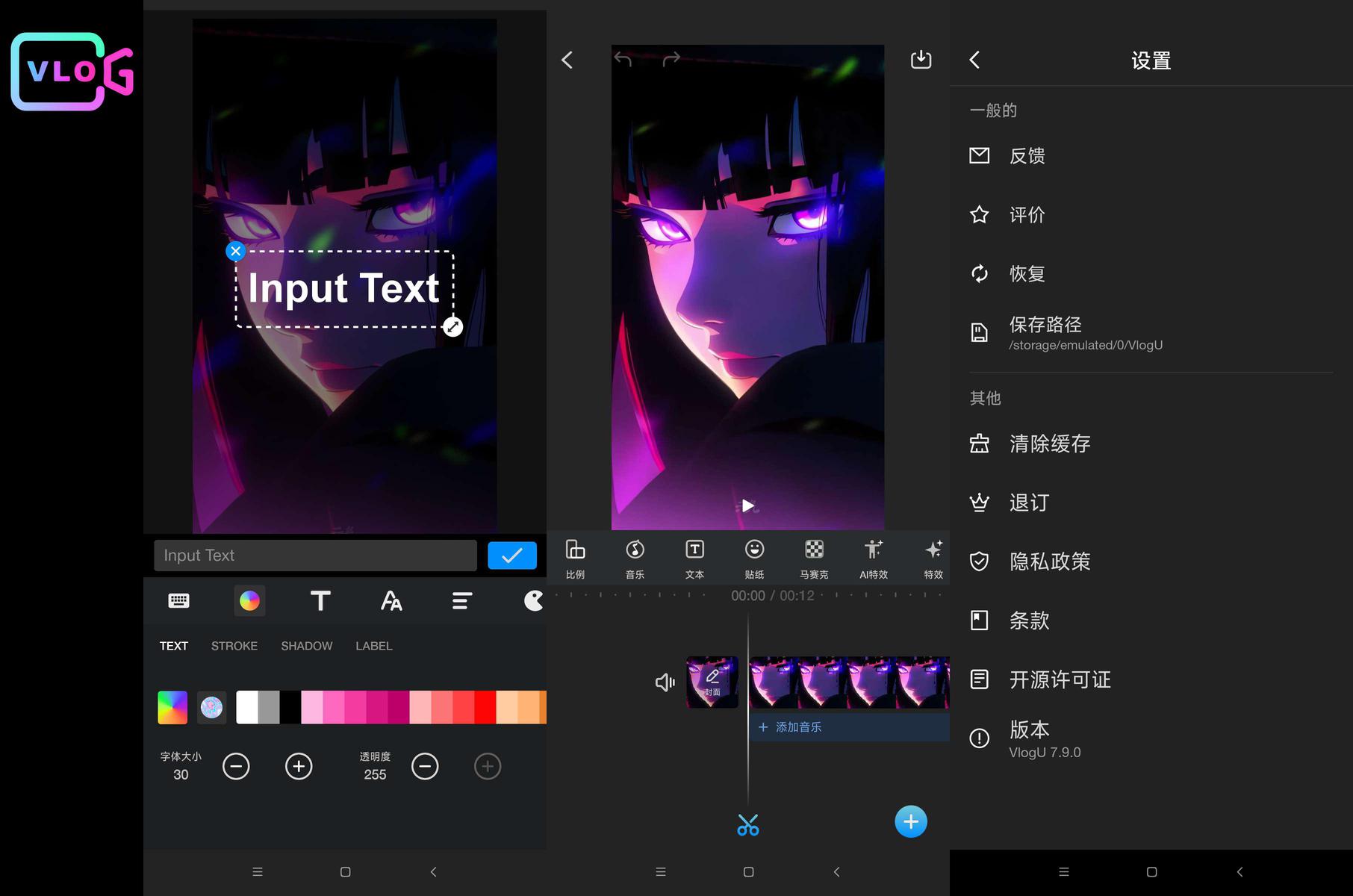Switch to the TEXT color tab
This screenshot has width=1353, height=896.
(x=174, y=646)
